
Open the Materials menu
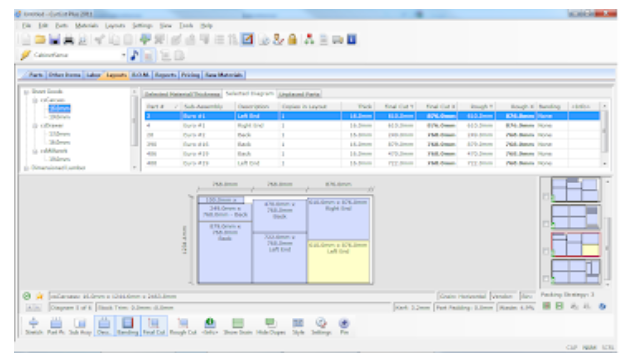86,25
